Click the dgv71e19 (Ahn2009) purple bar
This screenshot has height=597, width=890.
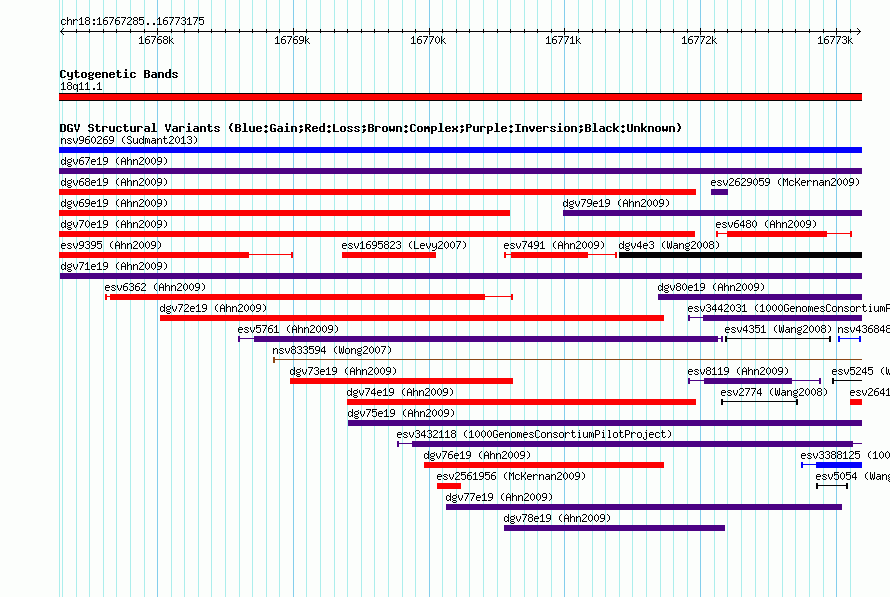(x=460, y=276)
